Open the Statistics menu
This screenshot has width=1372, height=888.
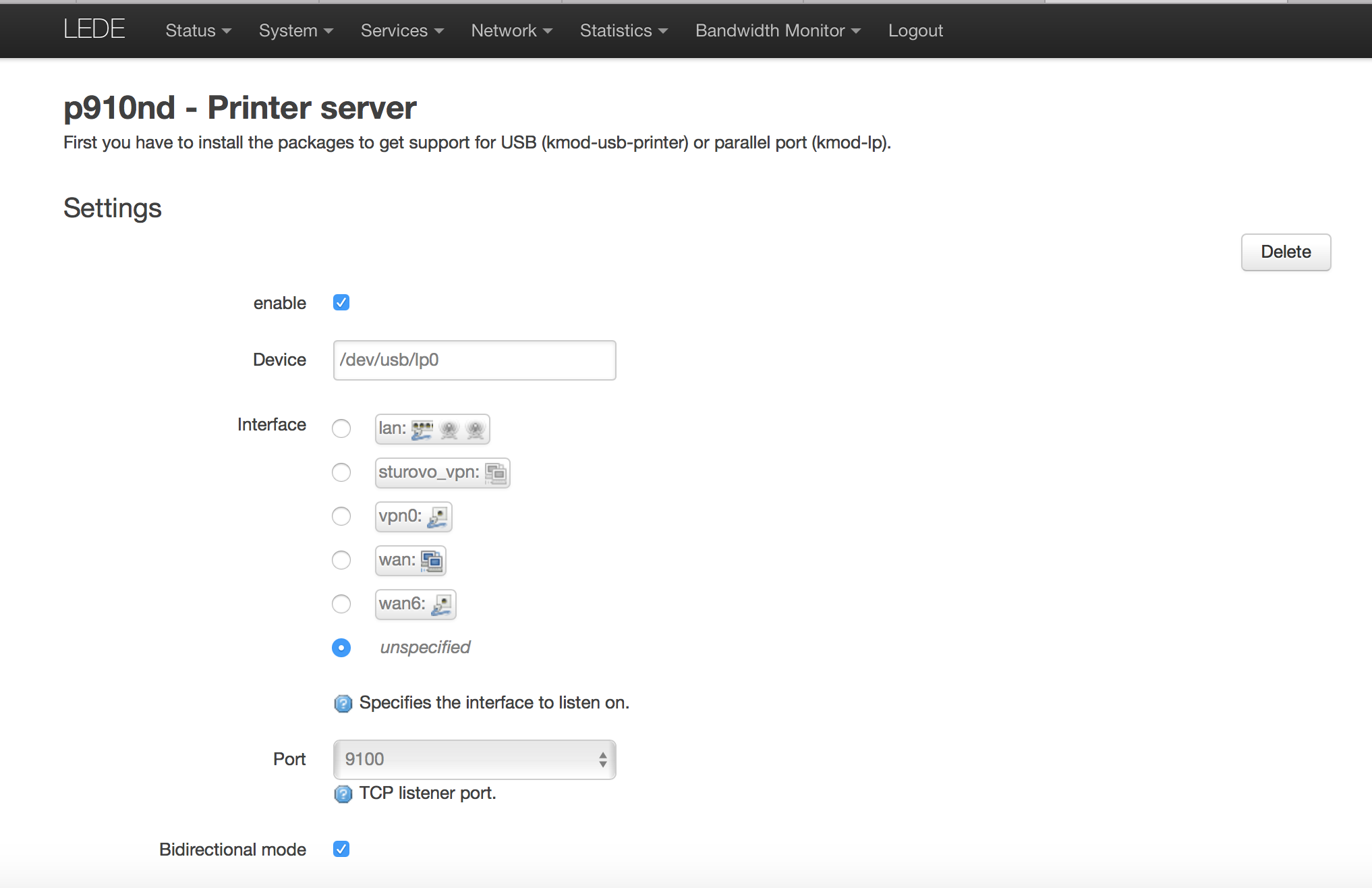click(x=624, y=30)
